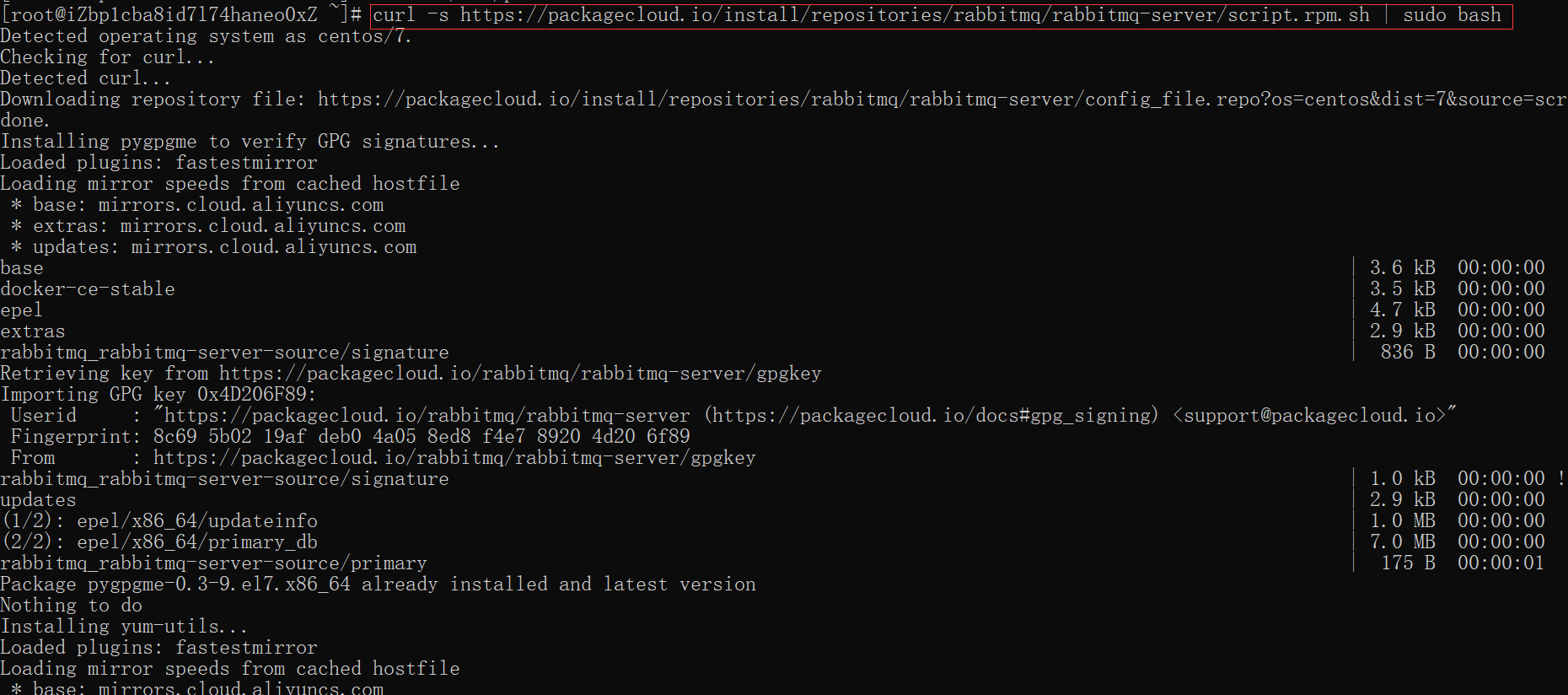This screenshot has width=1568, height=695.
Task: Click the 'From' gpgkey URL line
Action: click(383, 458)
